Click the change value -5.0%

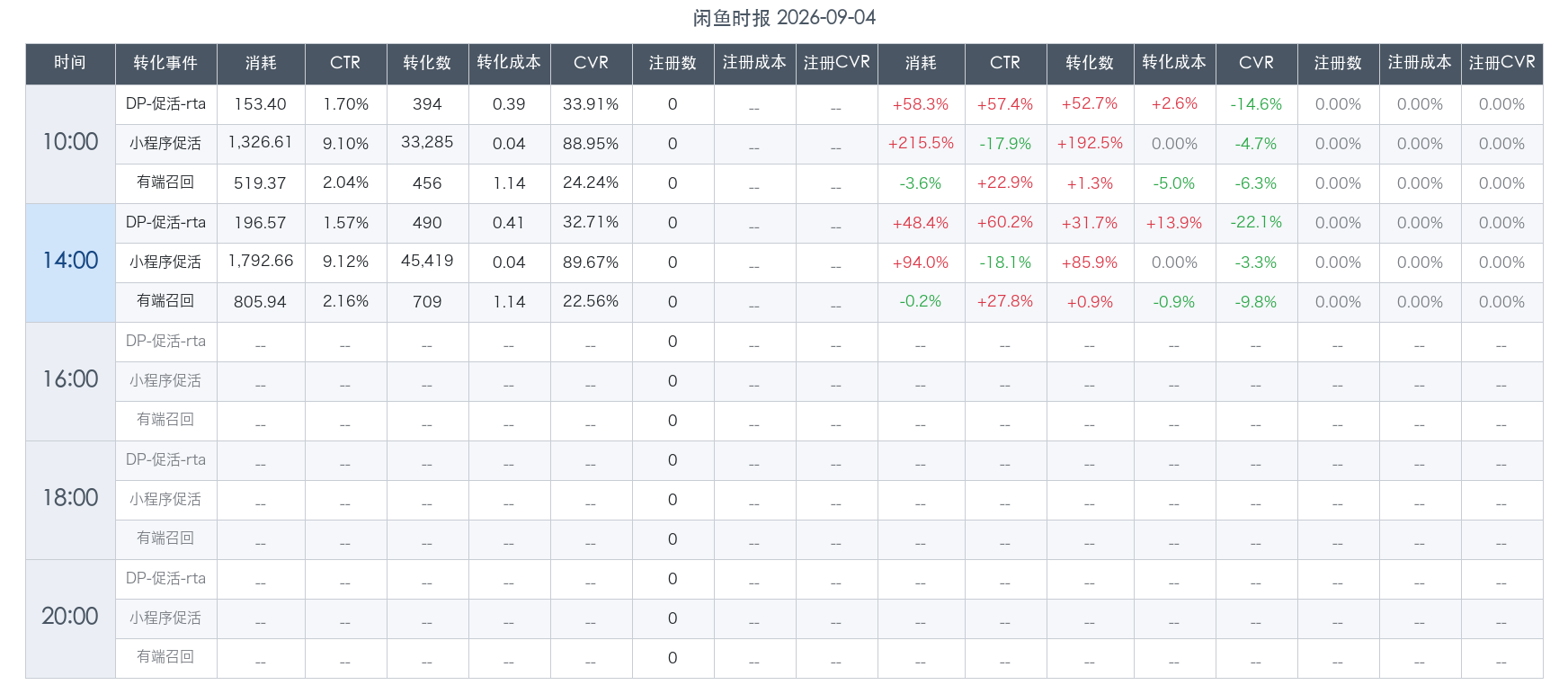pos(1174,183)
